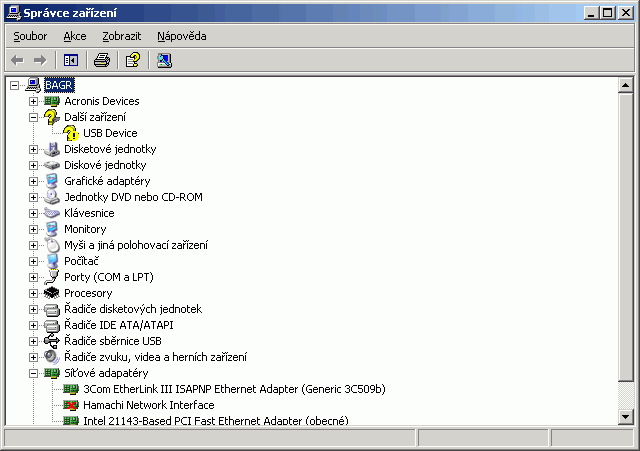This screenshot has width=640, height=451.
Task: Click the scrollbar down arrow
Action: coord(625,417)
